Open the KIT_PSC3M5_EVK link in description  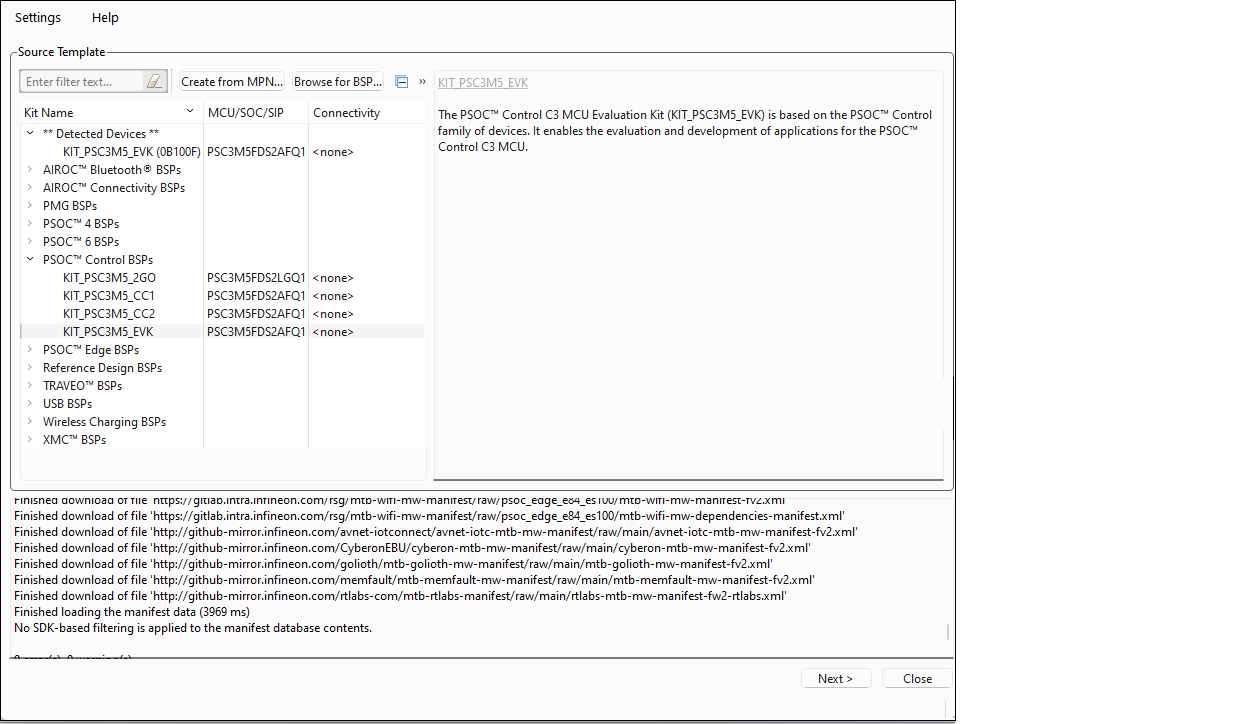pyautogui.click(x=483, y=83)
